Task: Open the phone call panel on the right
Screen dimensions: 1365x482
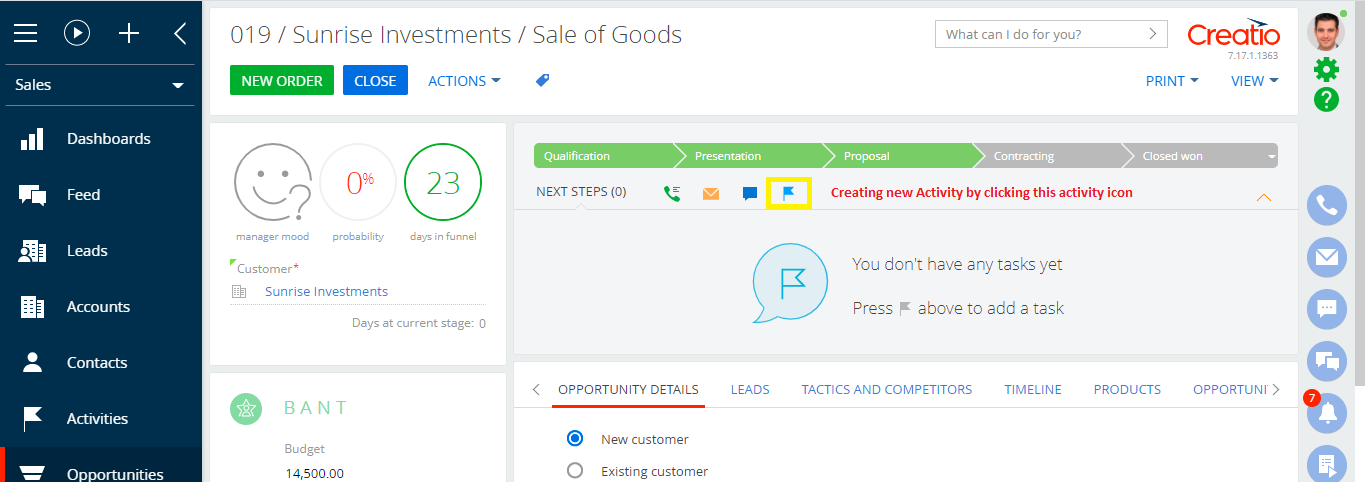Action: [x=1327, y=206]
